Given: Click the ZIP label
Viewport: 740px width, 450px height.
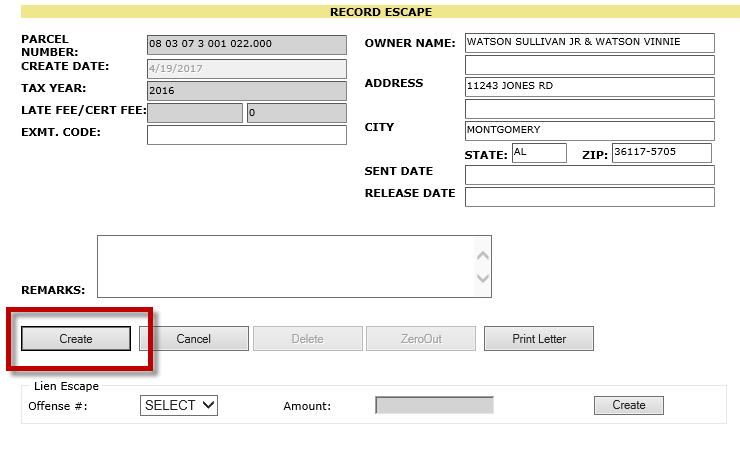Looking at the screenshot, I should [595, 155].
